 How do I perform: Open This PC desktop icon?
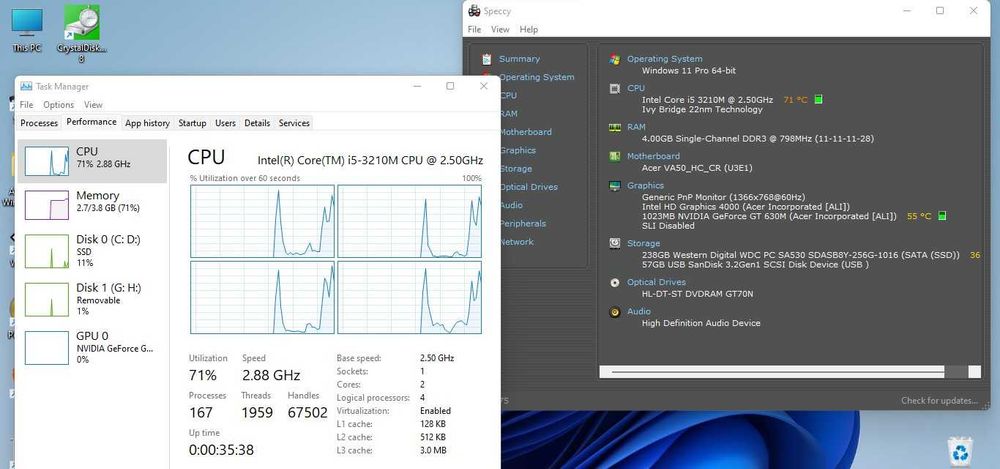[27, 30]
